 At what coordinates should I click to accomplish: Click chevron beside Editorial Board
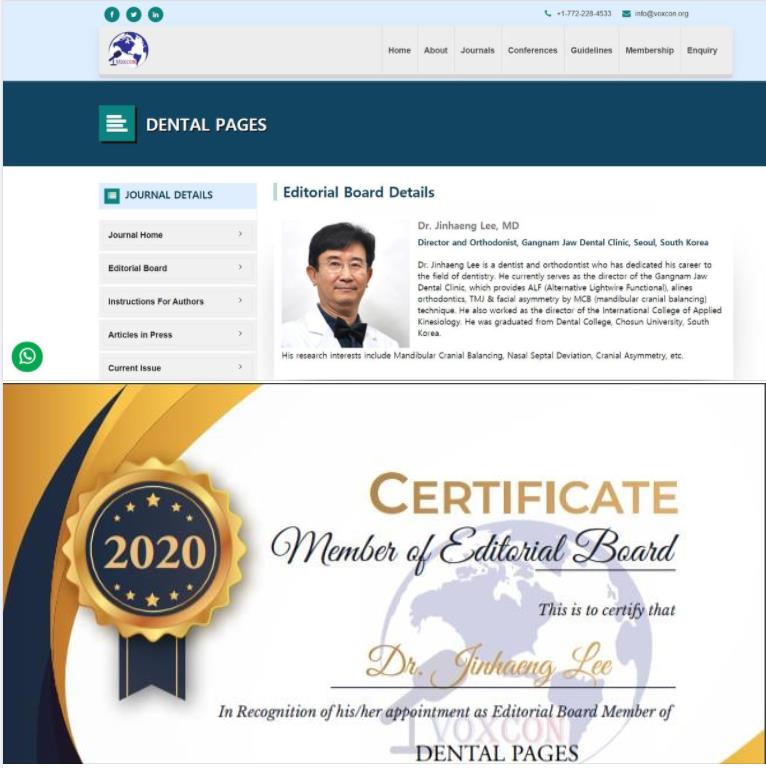[x=240, y=267]
